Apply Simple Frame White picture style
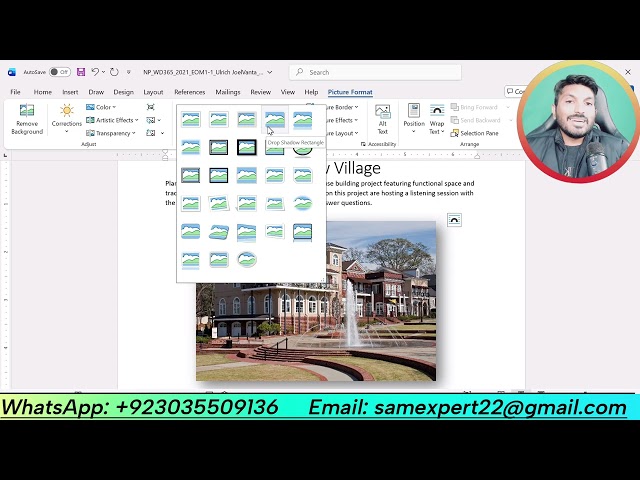 coord(191,119)
